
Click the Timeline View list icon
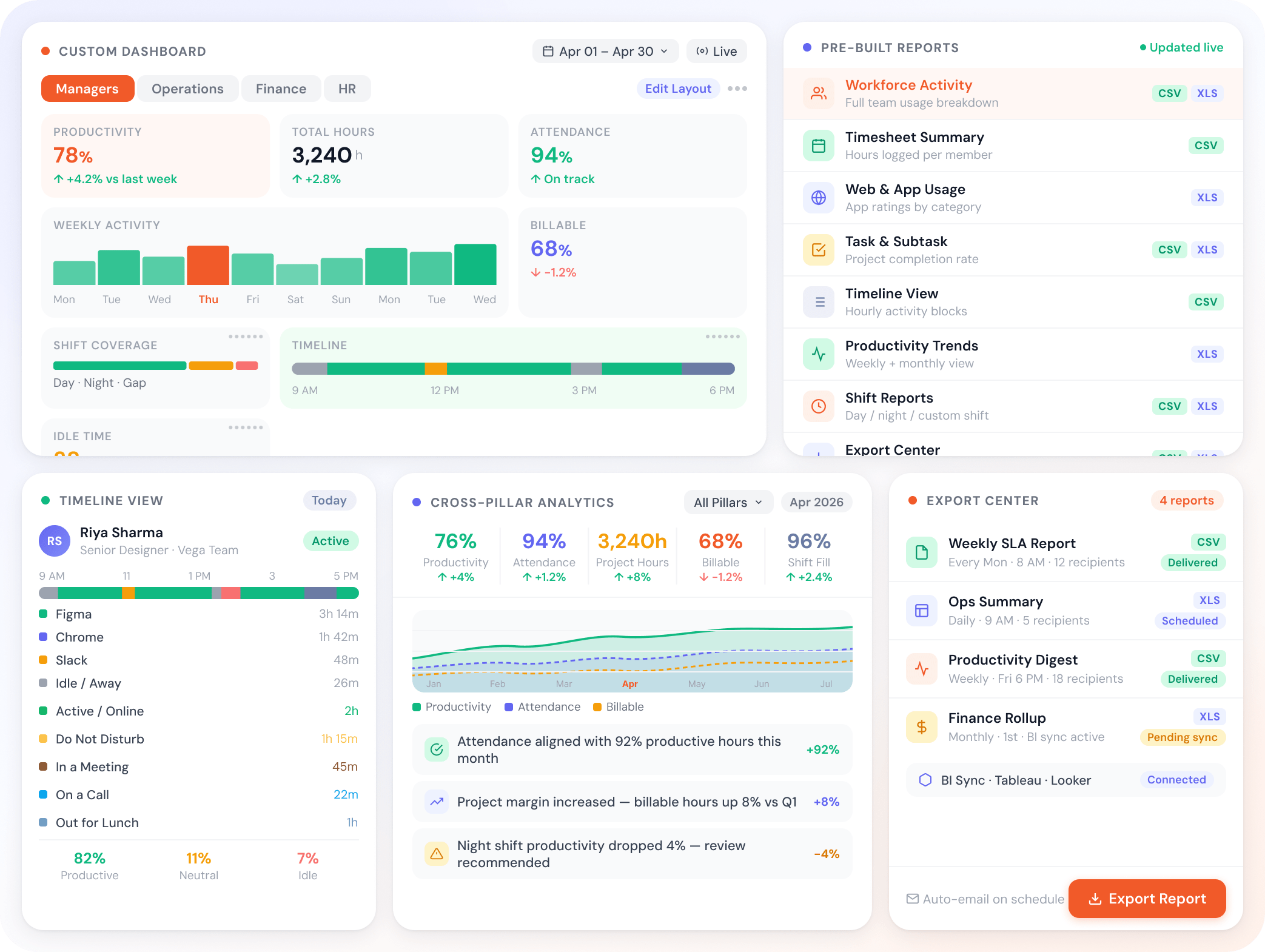coord(819,302)
